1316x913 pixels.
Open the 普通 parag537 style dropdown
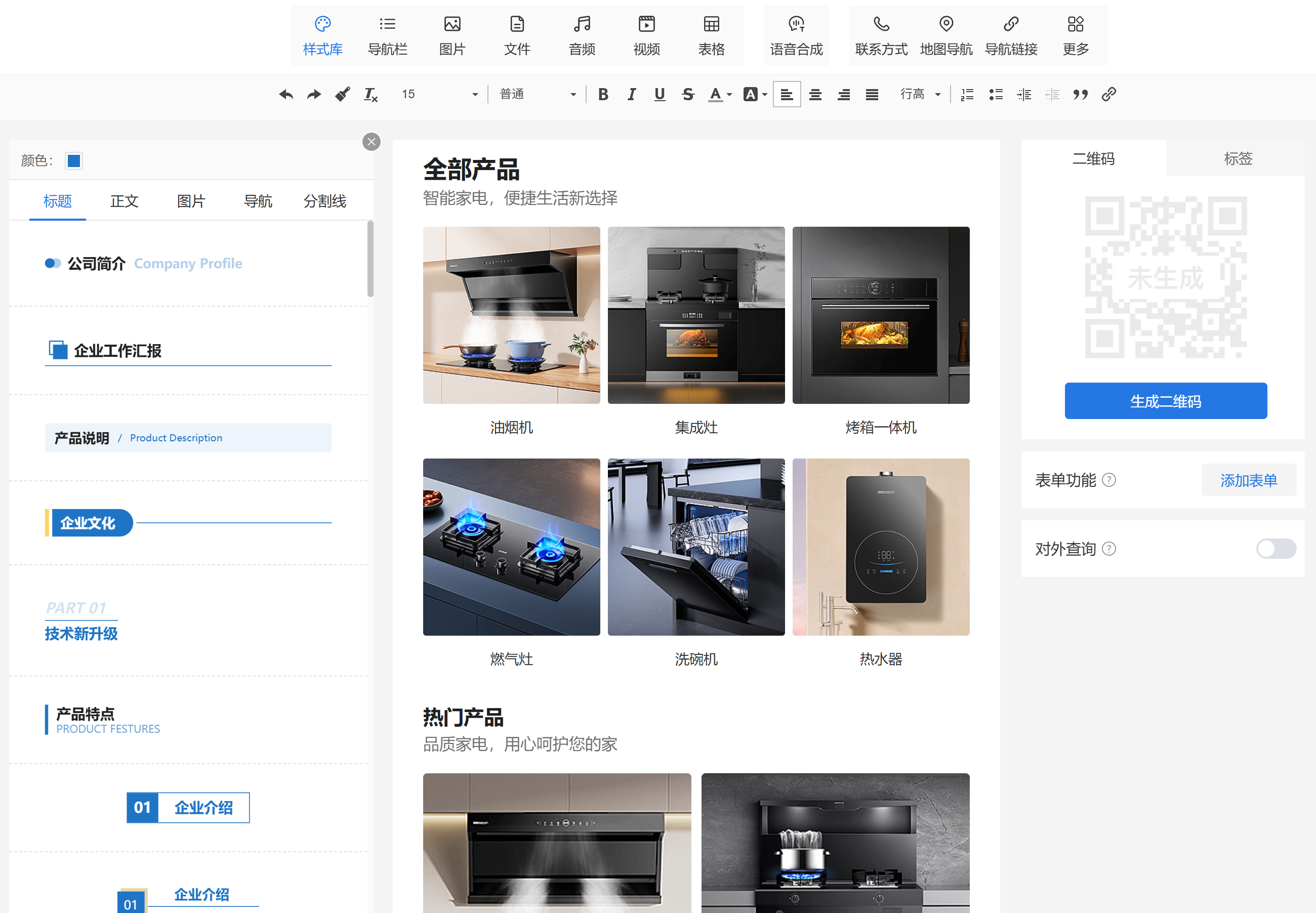click(538, 95)
